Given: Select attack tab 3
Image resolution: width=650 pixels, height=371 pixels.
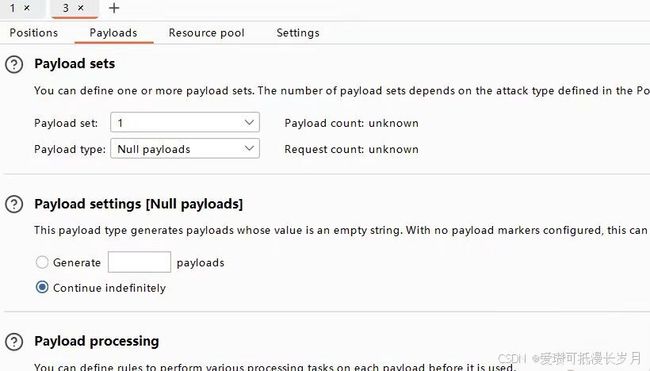Looking at the screenshot, I should tap(66, 8).
